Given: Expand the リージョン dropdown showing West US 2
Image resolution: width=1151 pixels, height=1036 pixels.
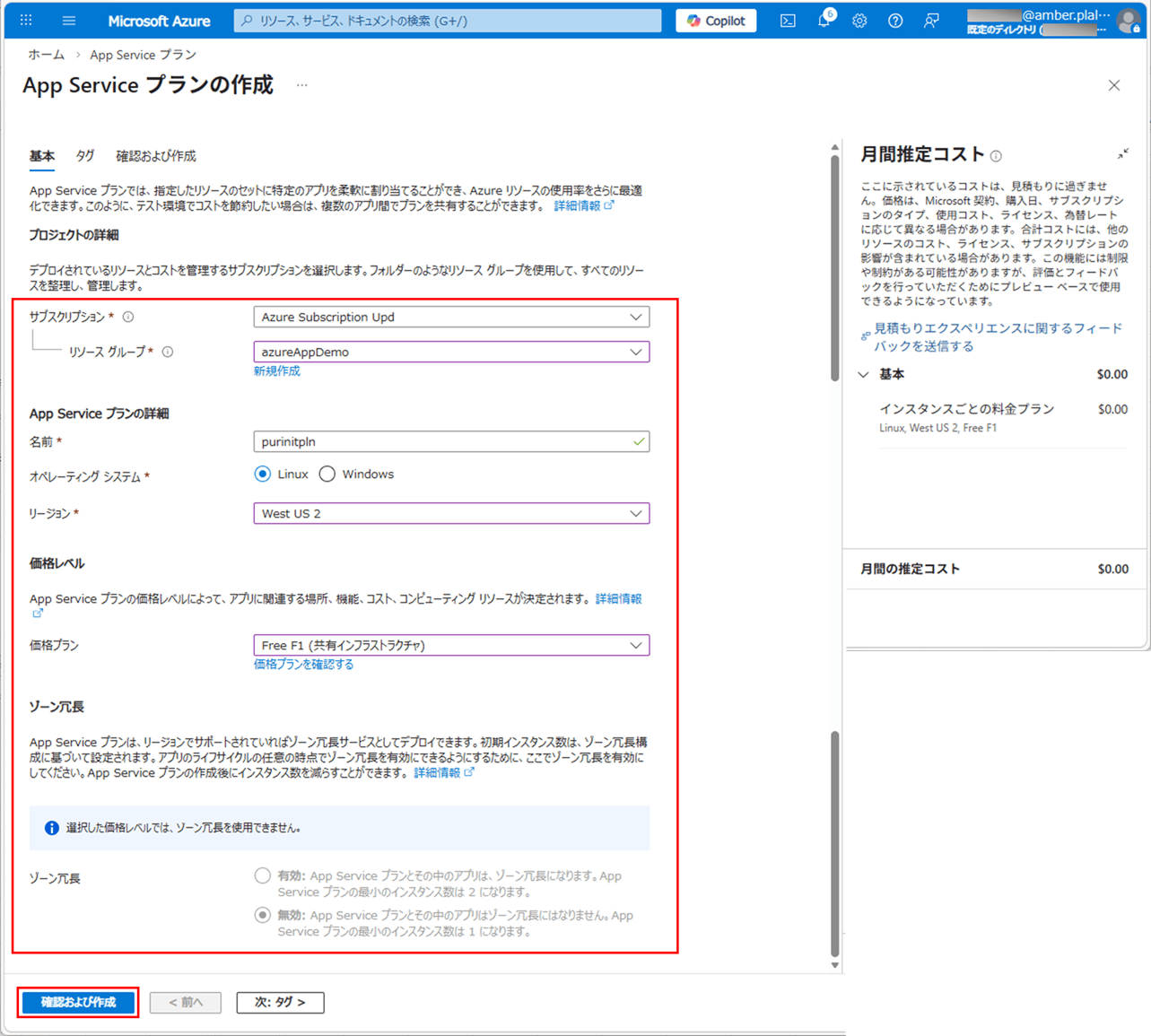Looking at the screenshot, I should point(451,514).
